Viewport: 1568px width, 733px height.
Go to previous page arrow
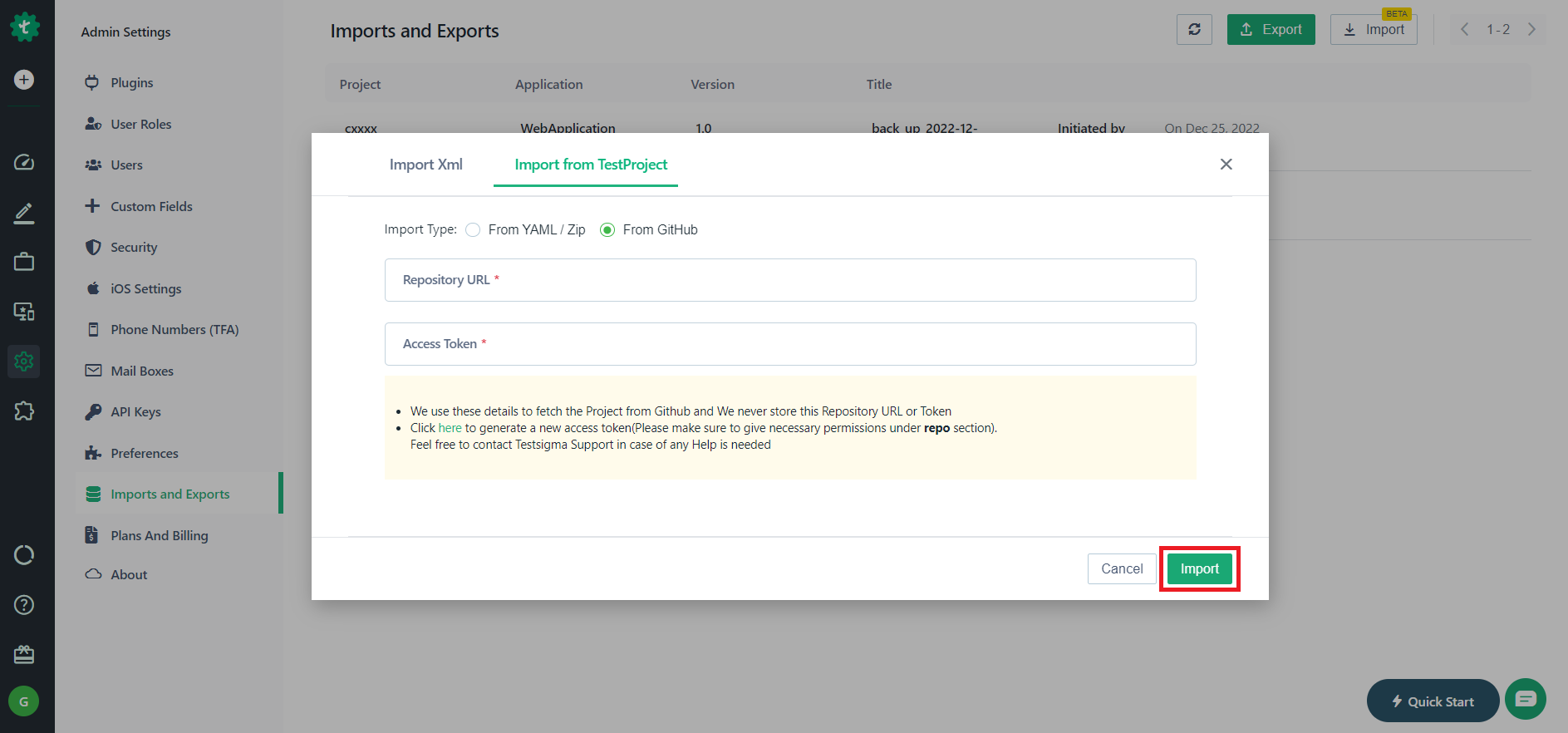pos(1465,29)
